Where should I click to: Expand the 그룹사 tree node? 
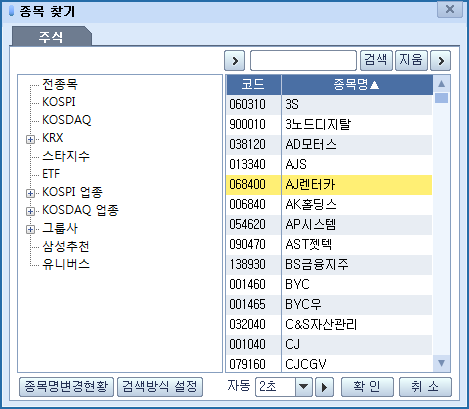(30, 229)
